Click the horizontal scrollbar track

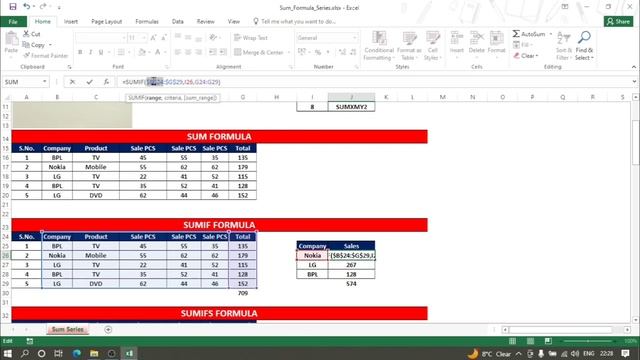click(566, 329)
